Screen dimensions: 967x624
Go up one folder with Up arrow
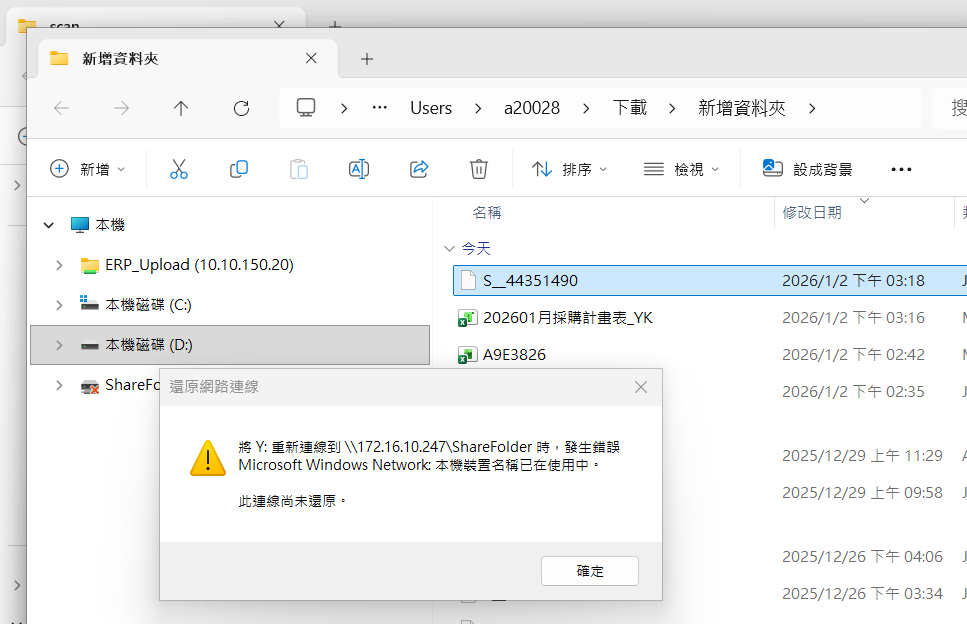pyautogui.click(x=181, y=108)
